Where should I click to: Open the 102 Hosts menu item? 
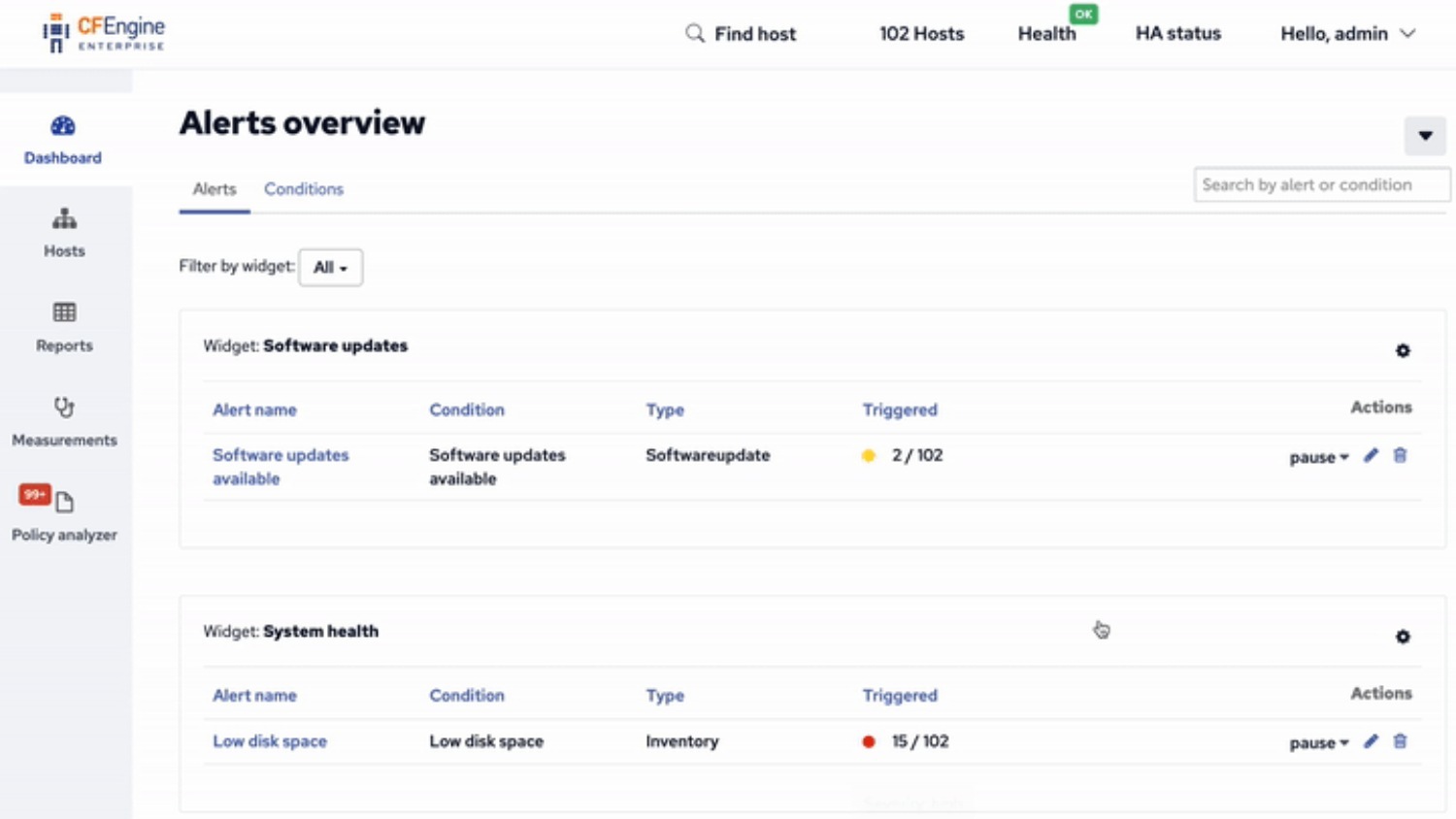tap(922, 34)
